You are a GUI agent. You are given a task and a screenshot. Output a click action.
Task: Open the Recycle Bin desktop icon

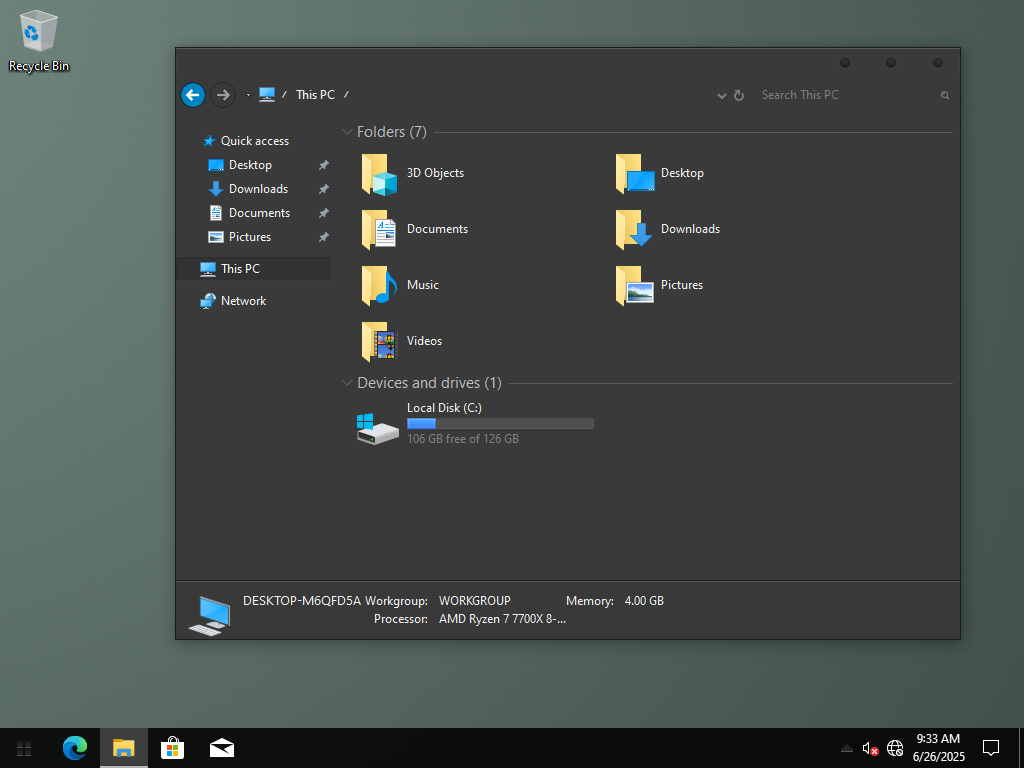[x=39, y=40]
